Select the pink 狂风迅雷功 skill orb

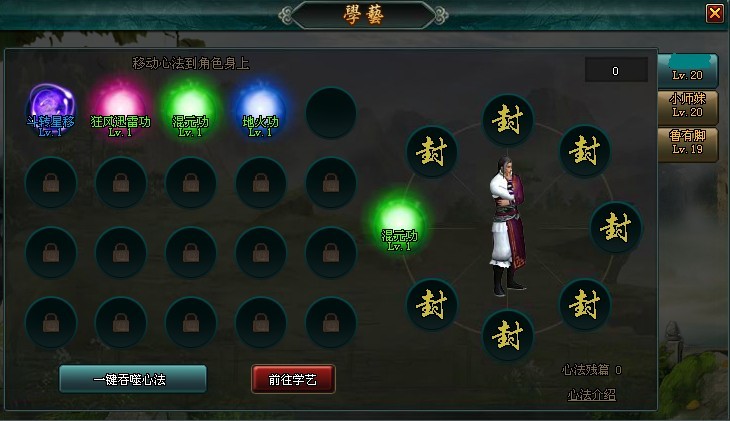click(121, 111)
